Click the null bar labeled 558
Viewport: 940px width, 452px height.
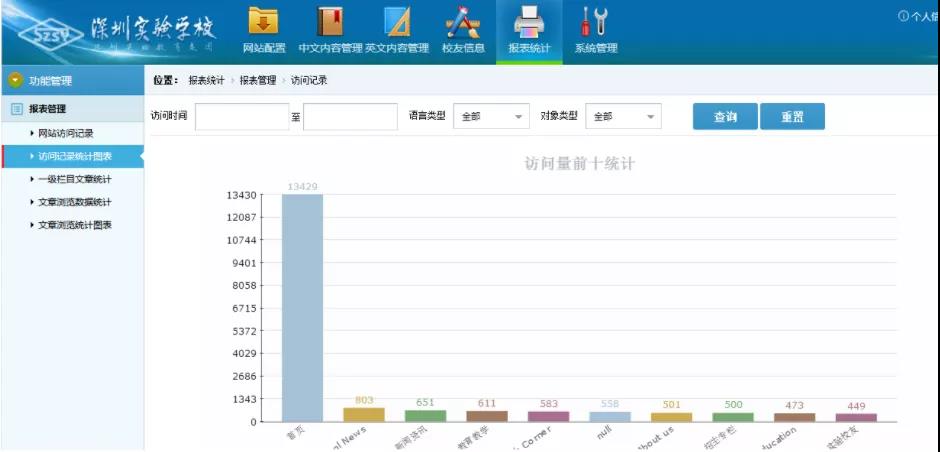tap(610, 417)
